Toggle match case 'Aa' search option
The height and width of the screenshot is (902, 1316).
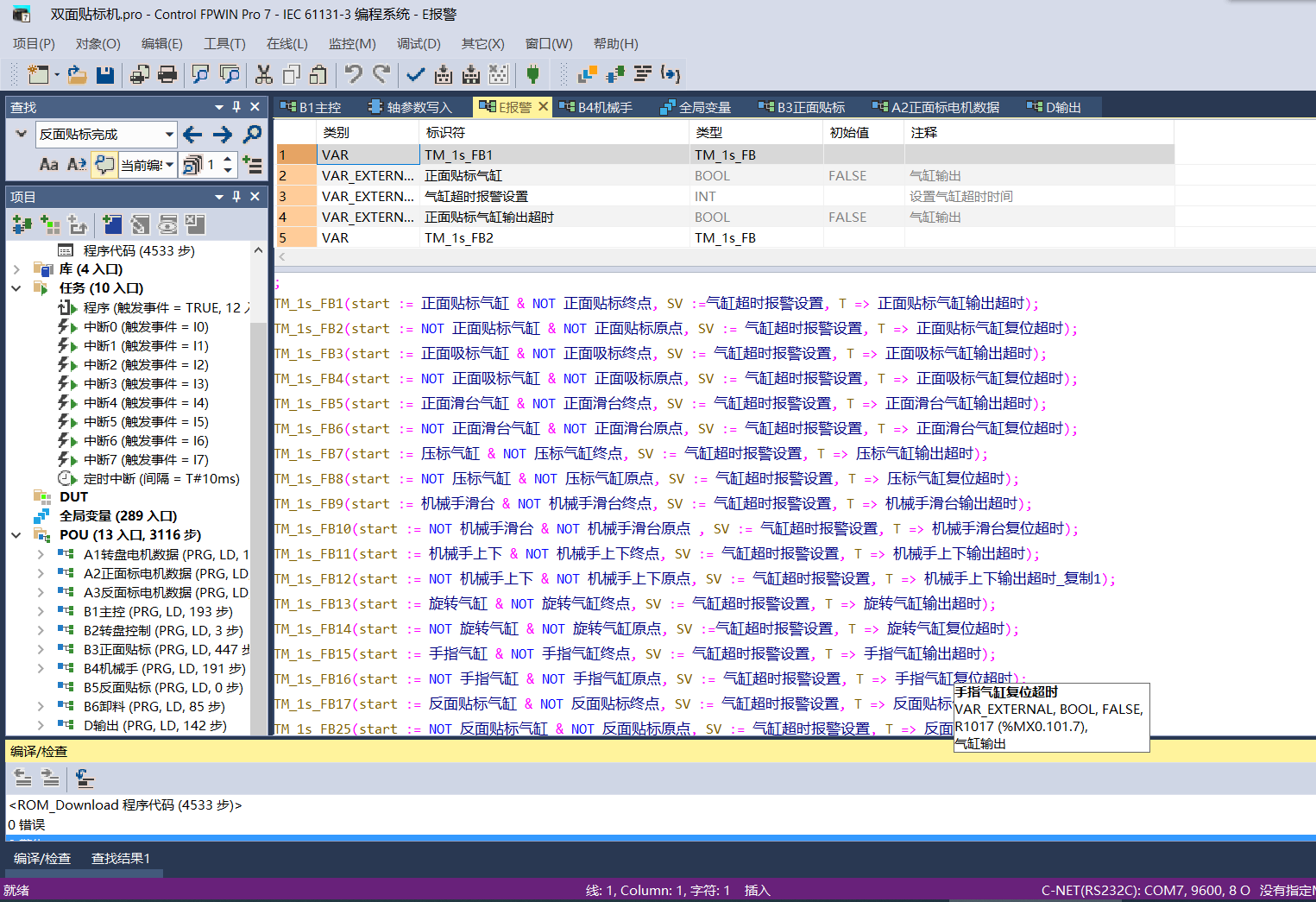[49, 164]
